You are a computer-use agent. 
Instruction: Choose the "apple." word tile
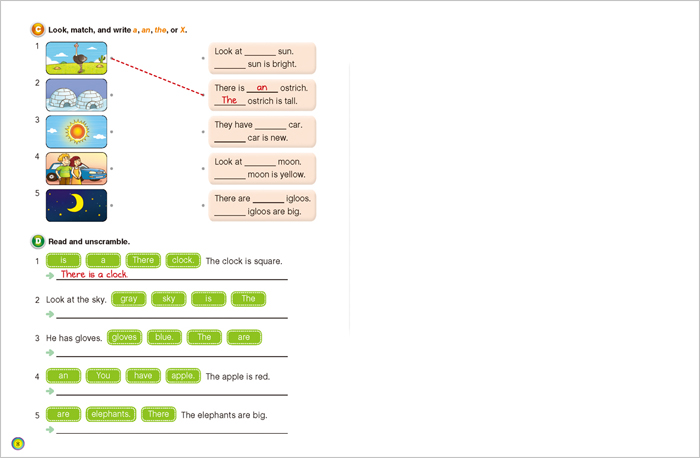click(183, 376)
